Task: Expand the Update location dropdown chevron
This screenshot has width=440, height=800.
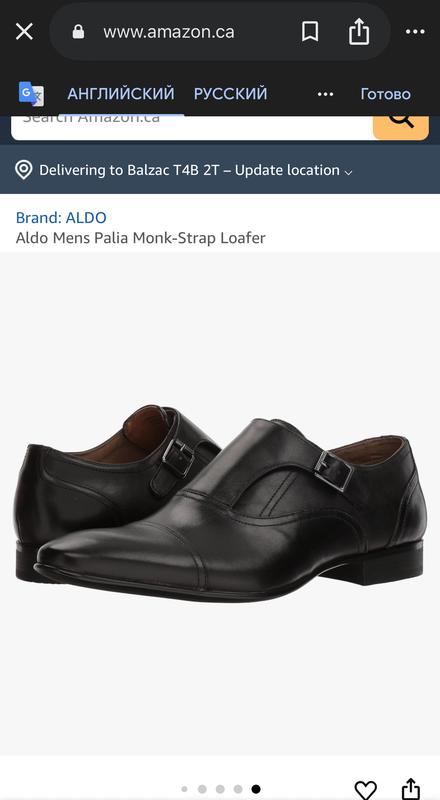Action: [349, 172]
